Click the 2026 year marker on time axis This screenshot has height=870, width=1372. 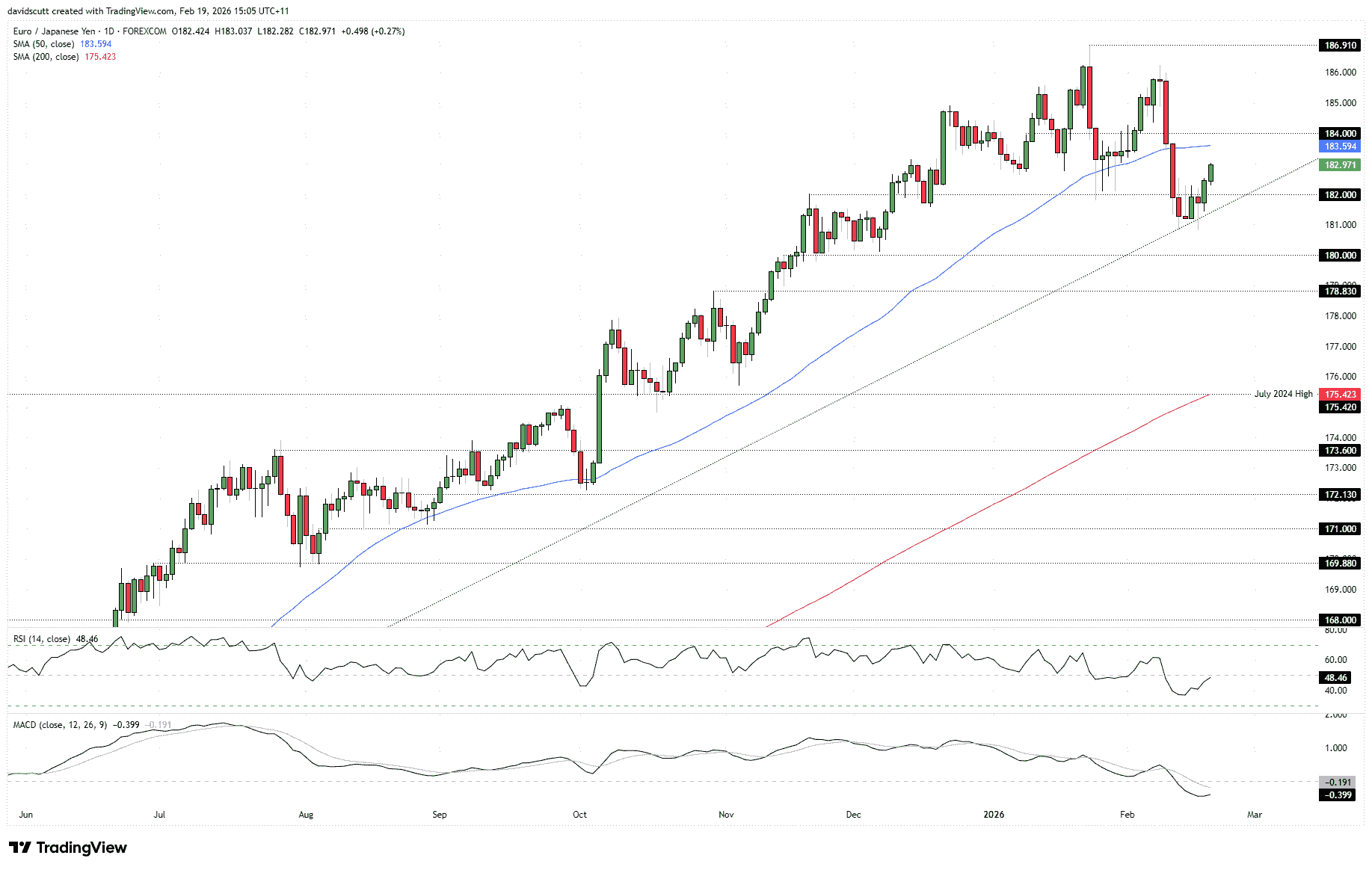click(994, 815)
